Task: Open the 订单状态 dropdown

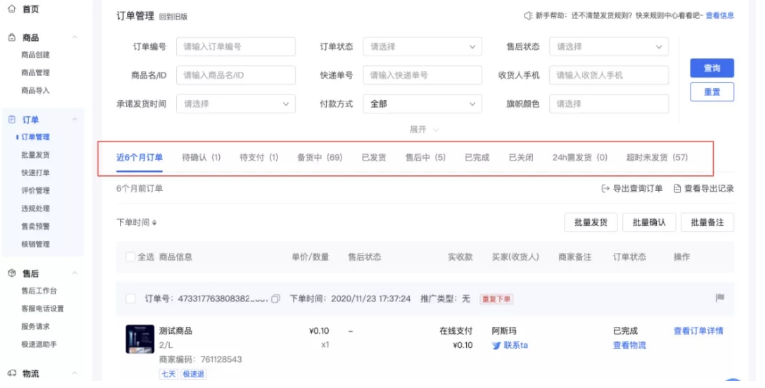Action: (x=422, y=47)
